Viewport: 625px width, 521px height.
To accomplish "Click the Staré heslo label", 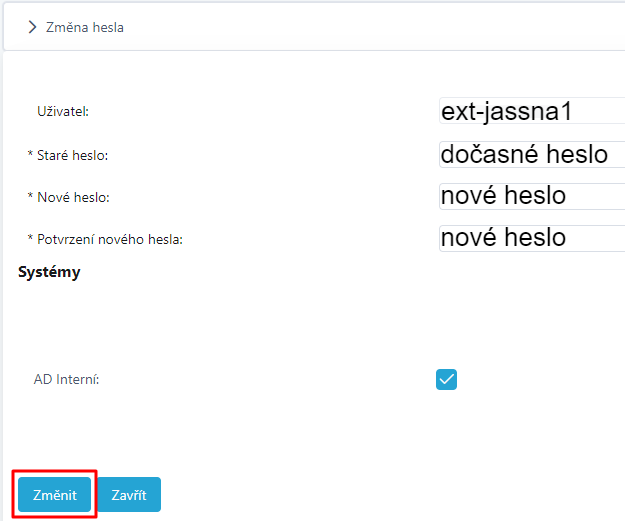I will coord(72,155).
